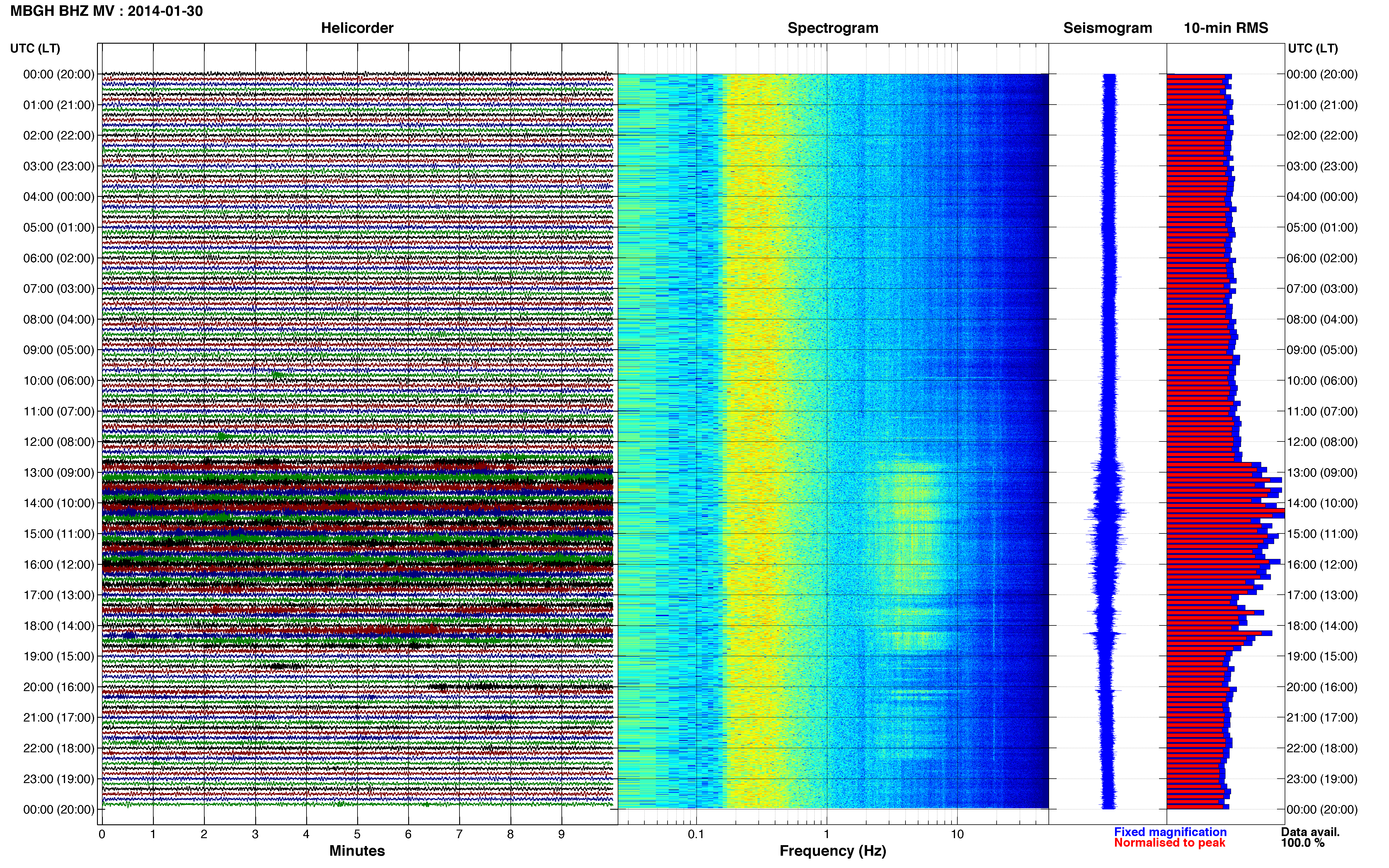Screen dimensions: 1389x868
Task: Click the left '04:00 (00:00)' time label
Action: click(x=59, y=197)
